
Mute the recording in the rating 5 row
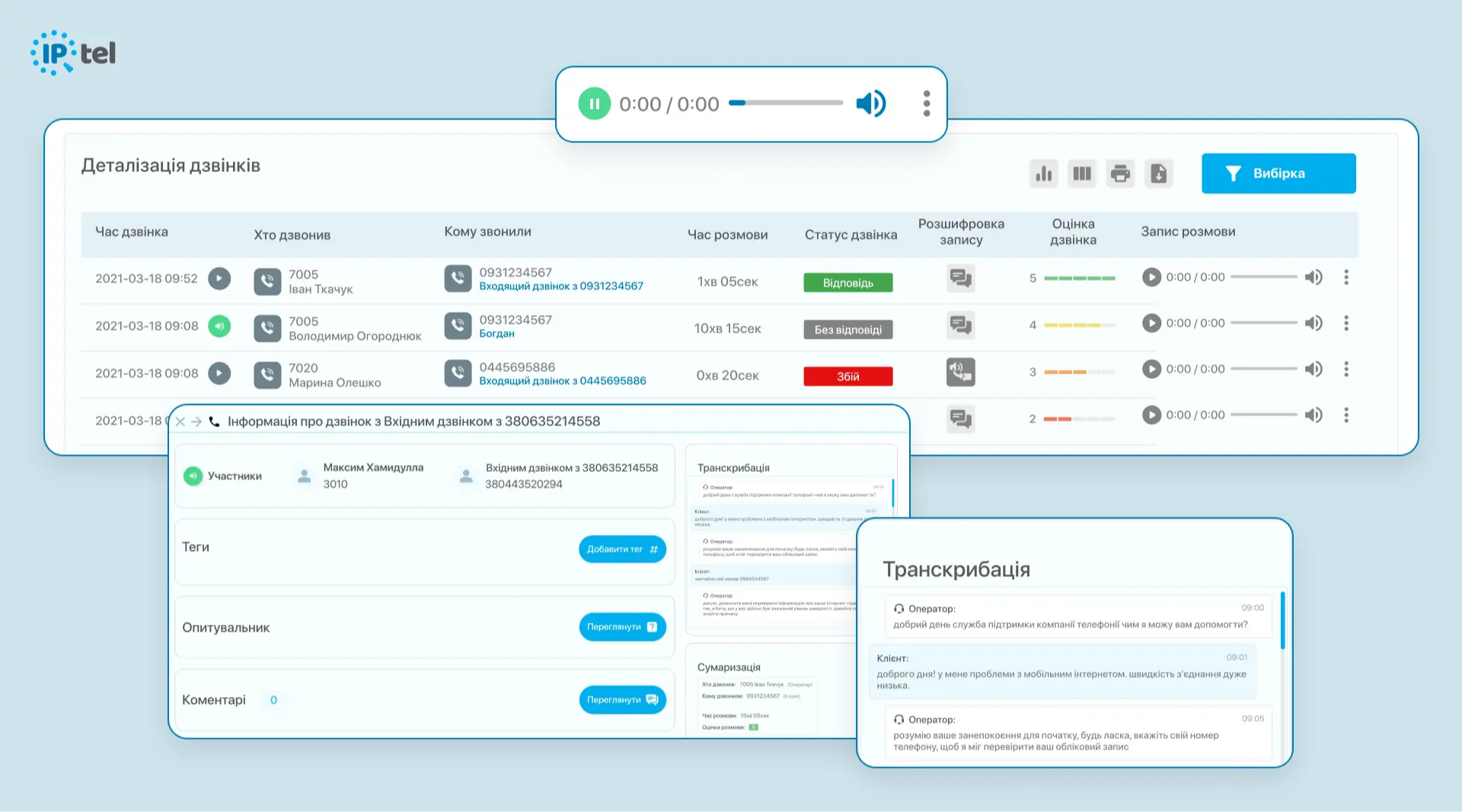click(1314, 277)
